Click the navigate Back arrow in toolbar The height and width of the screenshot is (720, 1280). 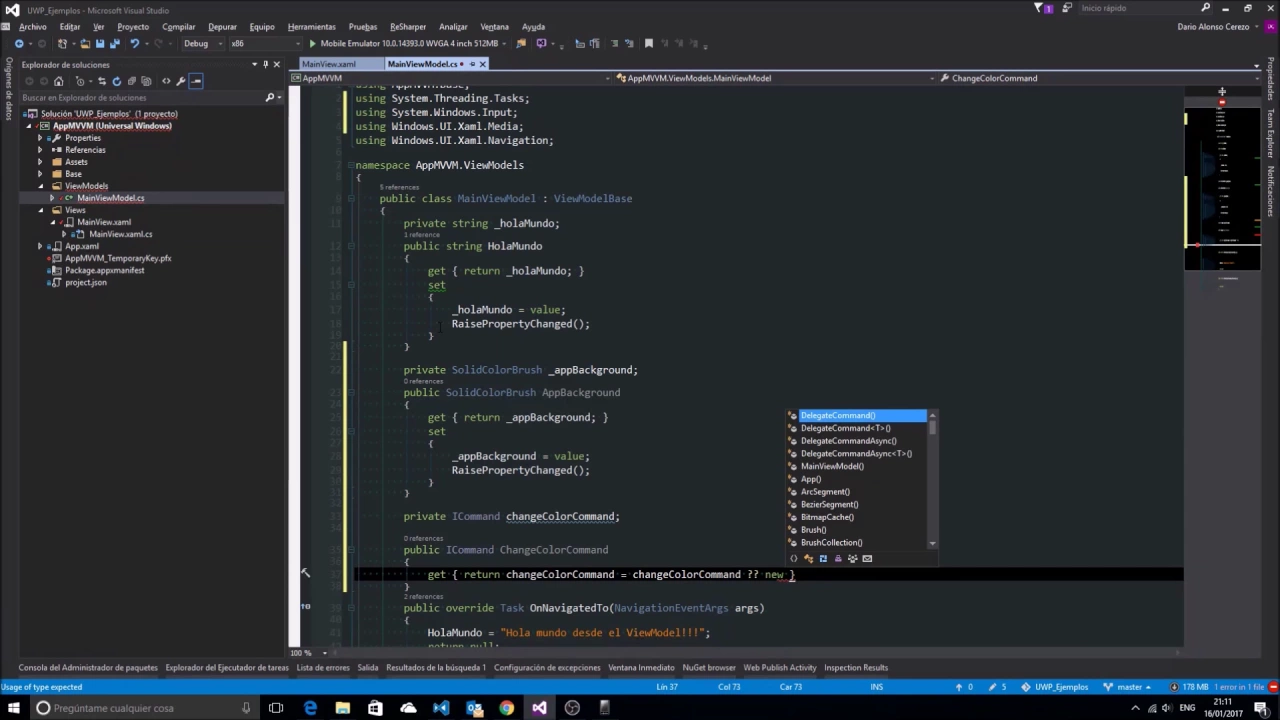[19, 44]
